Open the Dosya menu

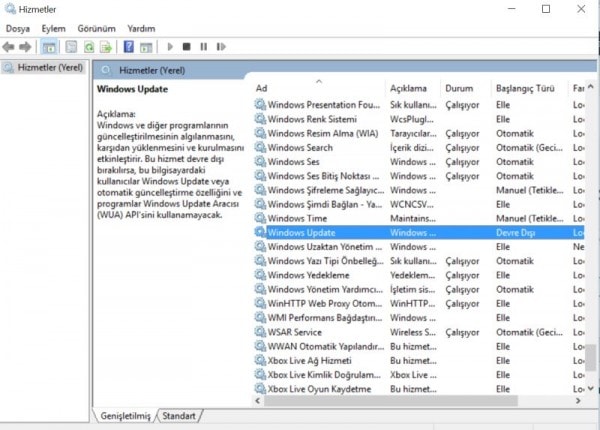pos(18,29)
